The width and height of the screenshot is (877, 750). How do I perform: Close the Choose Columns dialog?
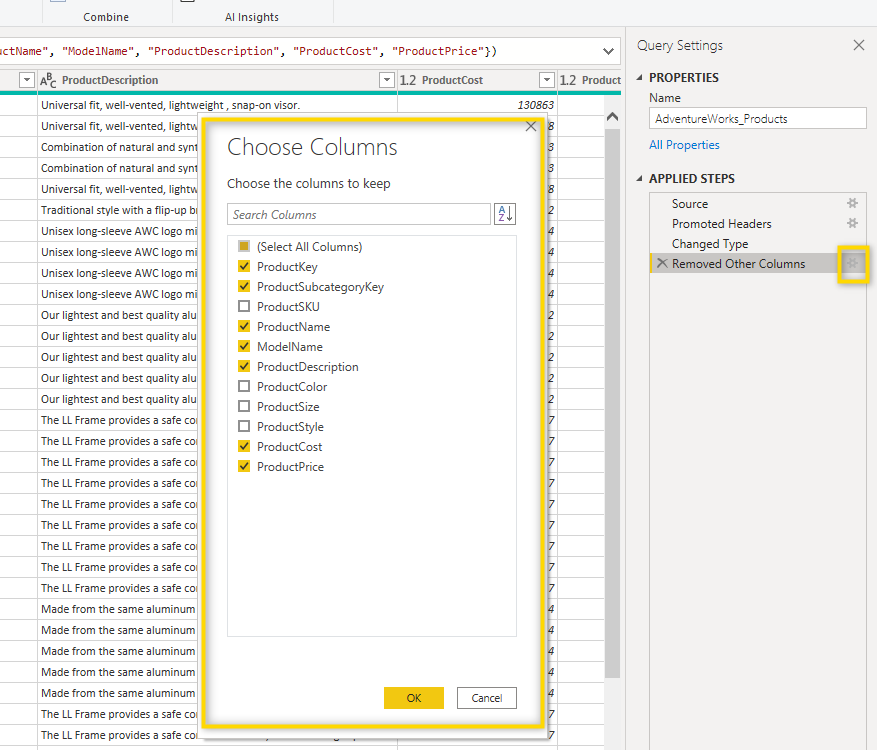531,127
